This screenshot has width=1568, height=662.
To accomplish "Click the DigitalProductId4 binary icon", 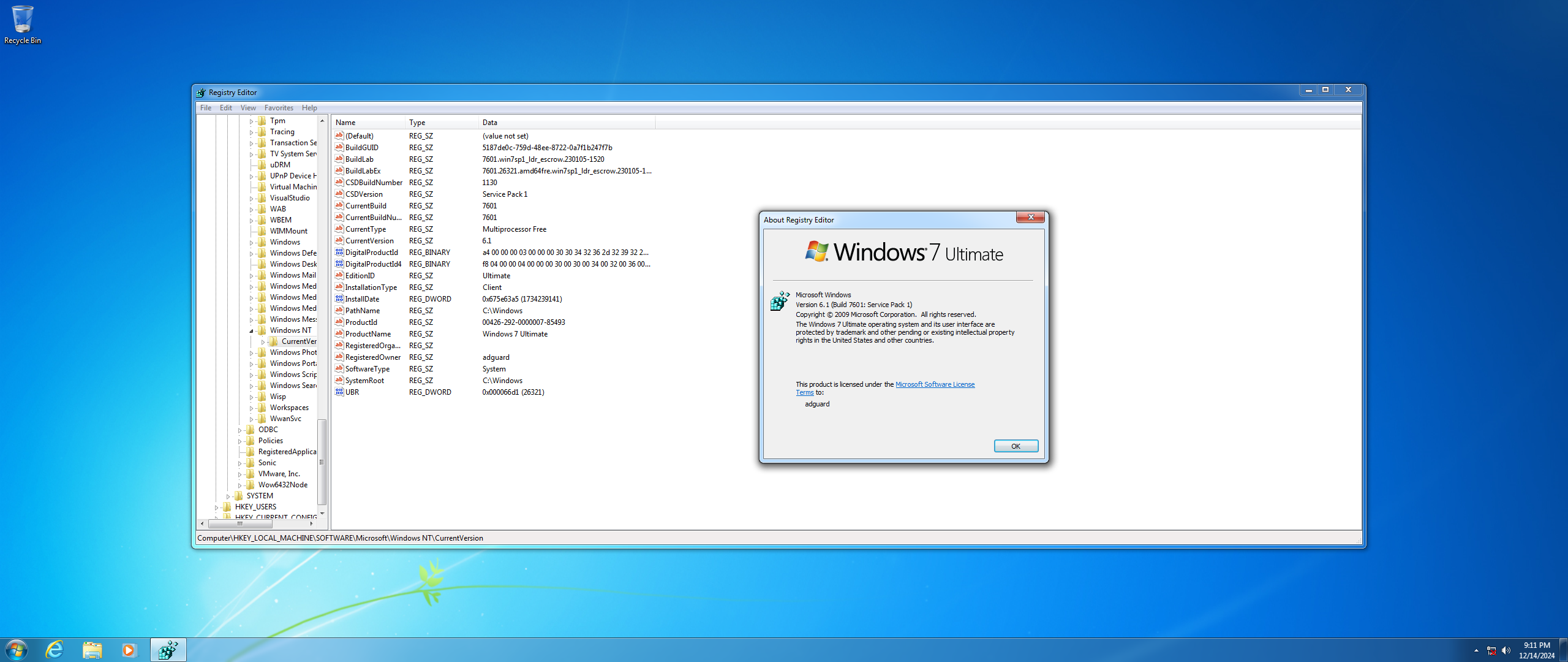I will point(339,264).
